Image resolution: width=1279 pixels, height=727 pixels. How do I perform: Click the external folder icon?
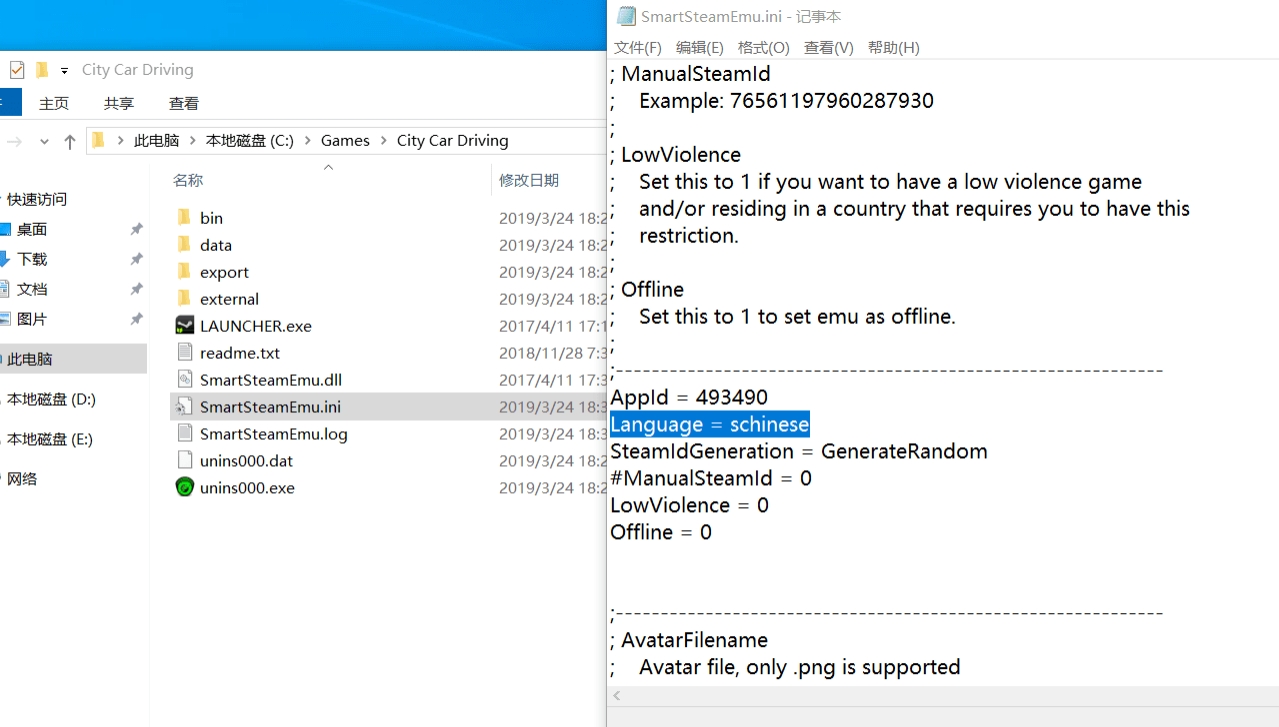click(184, 298)
